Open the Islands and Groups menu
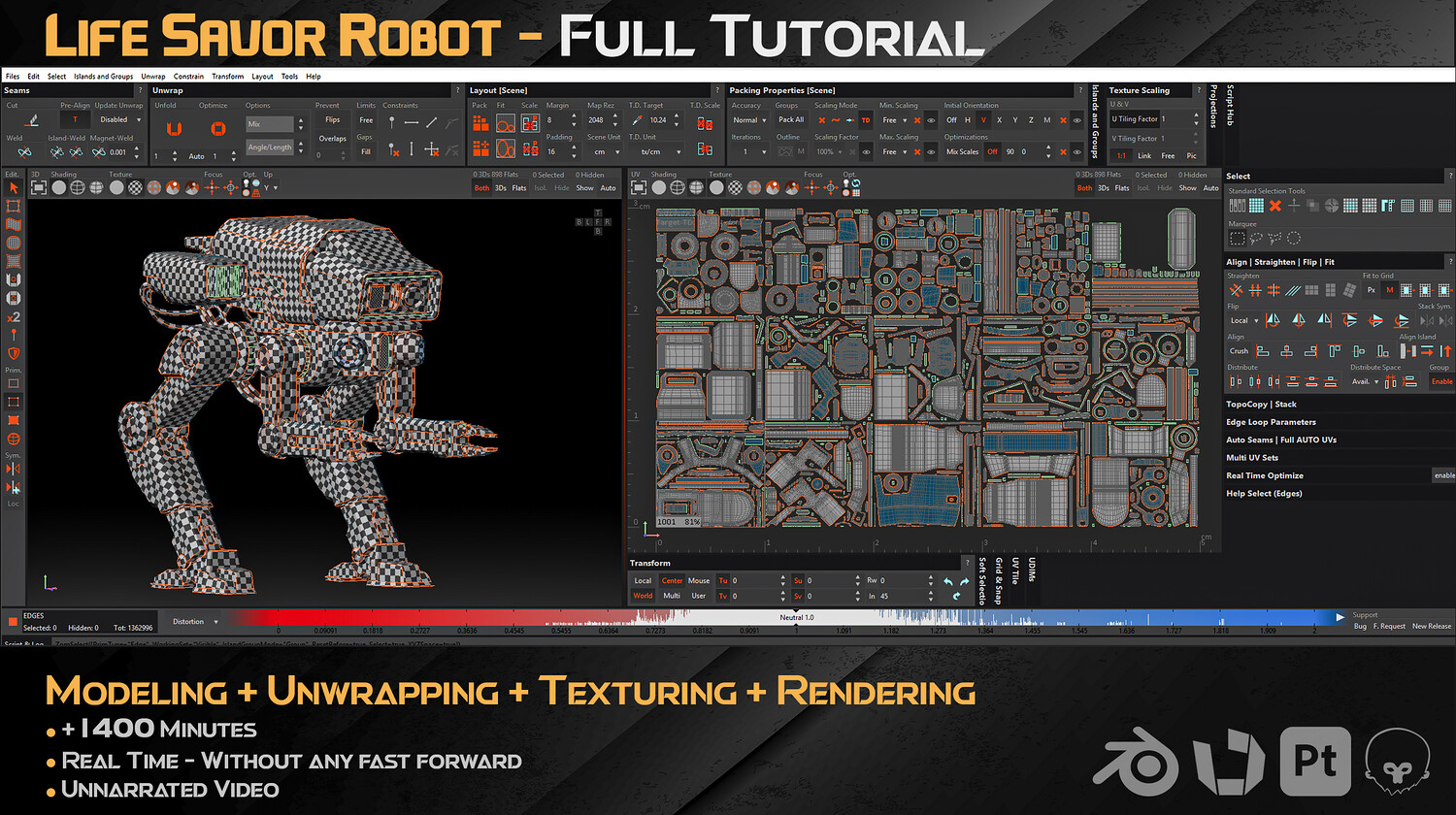 (x=104, y=76)
